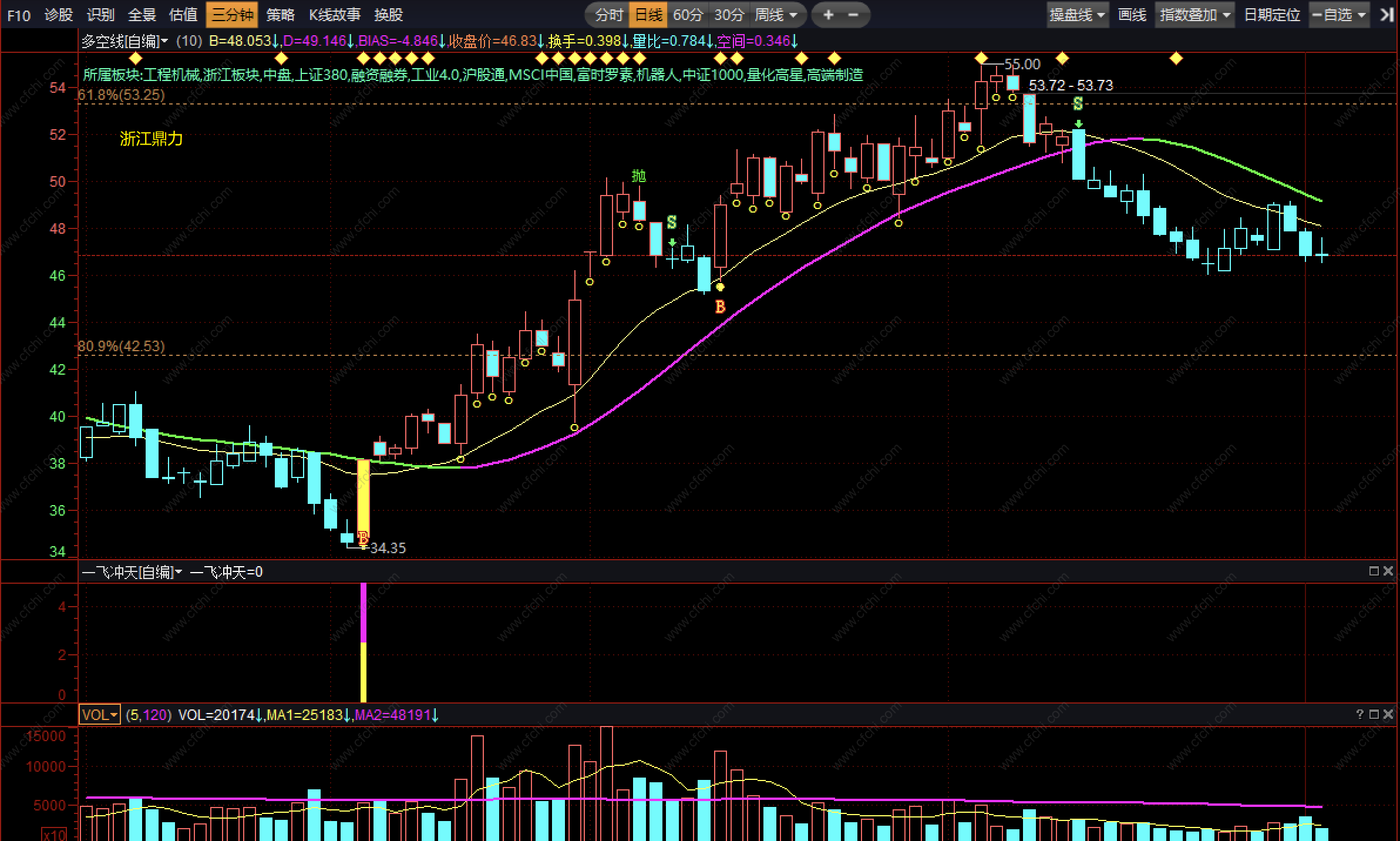The image size is (1400, 841).
Task: Open the 操盘线 dropdown menu
Action: 1077,15
